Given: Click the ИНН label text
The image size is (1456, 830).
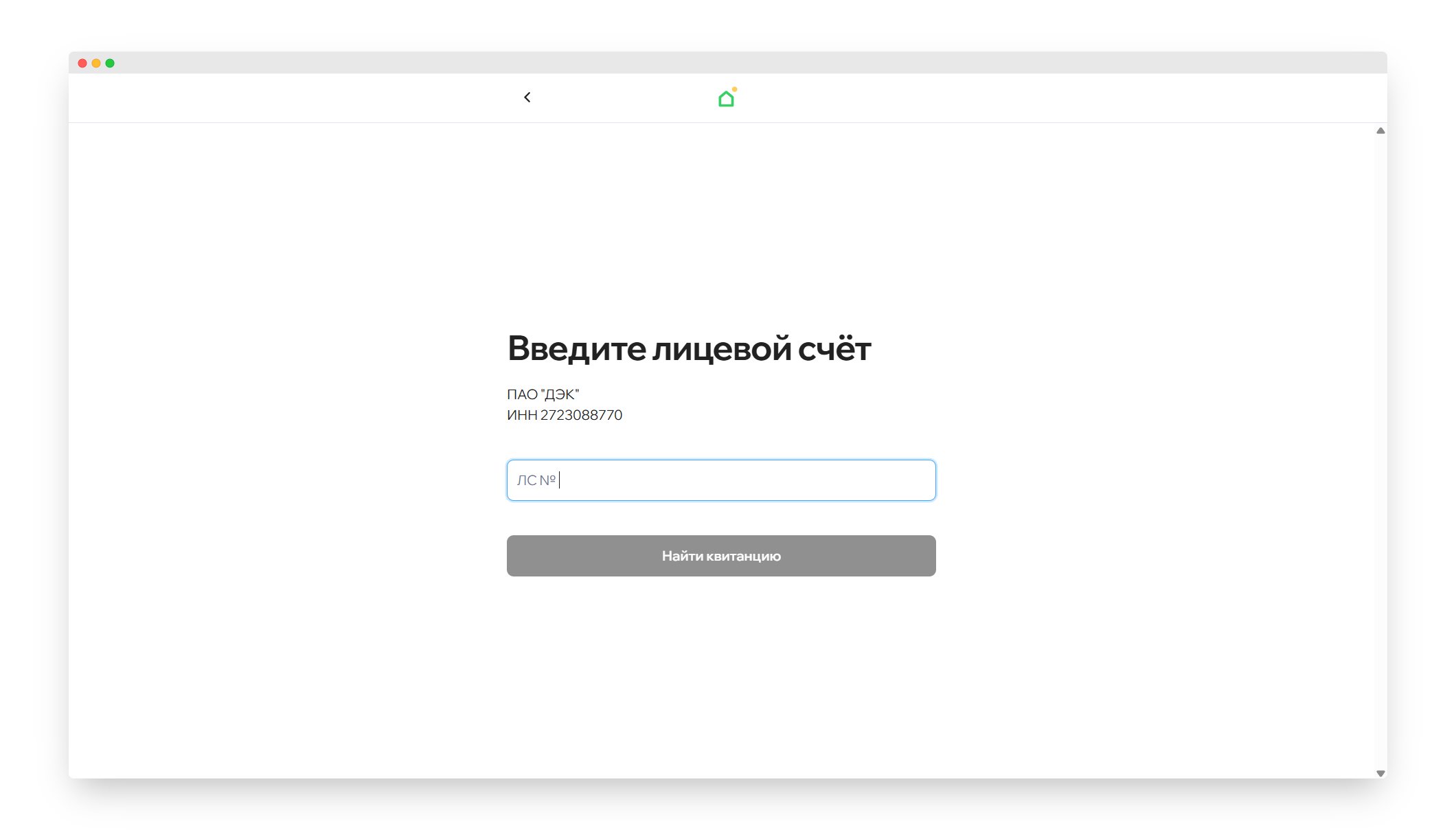Looking at the screenshot, I should pyautogui.click(x=521, y=415).
